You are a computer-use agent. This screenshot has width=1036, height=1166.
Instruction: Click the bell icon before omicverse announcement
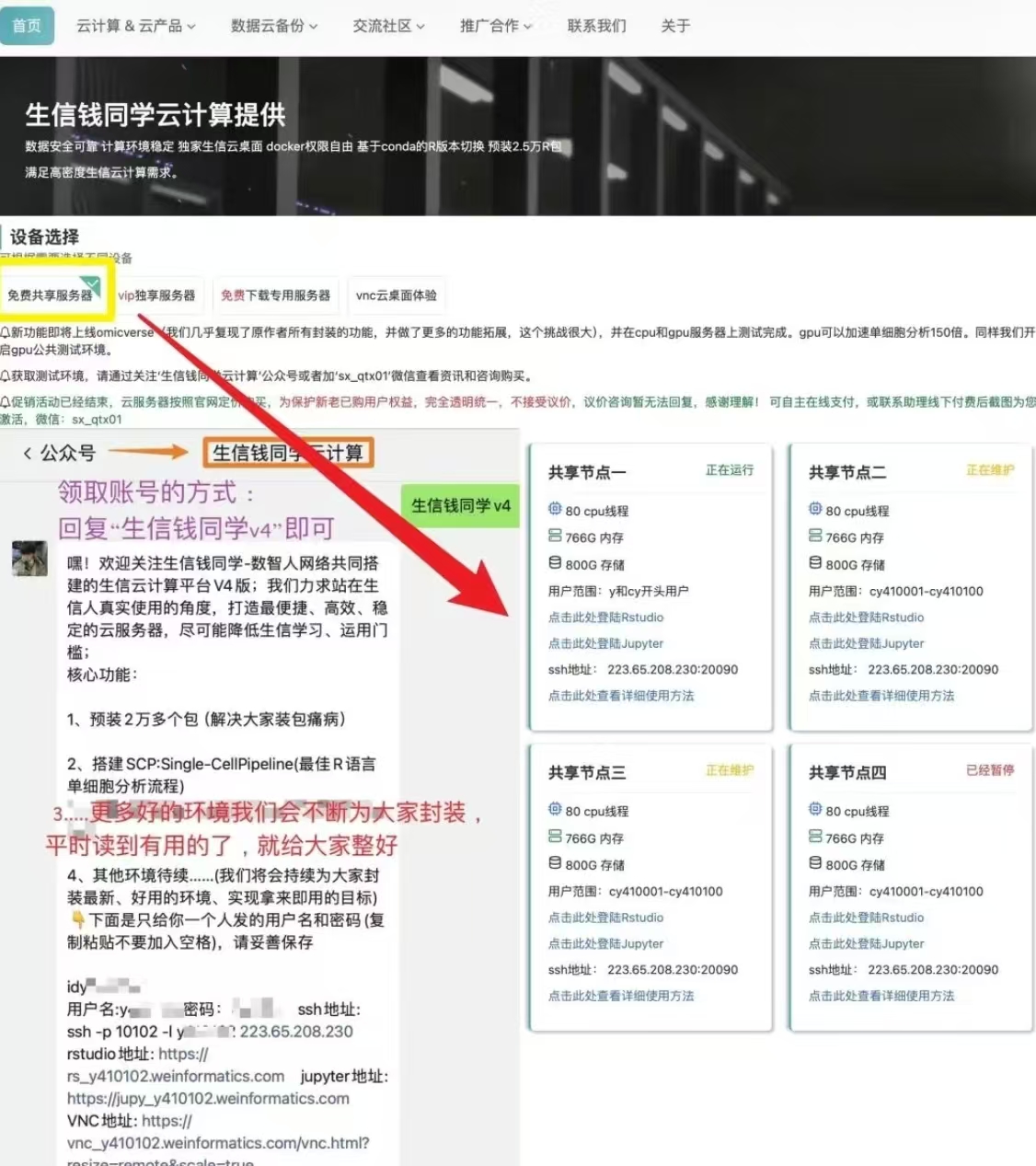click(6, 332)
